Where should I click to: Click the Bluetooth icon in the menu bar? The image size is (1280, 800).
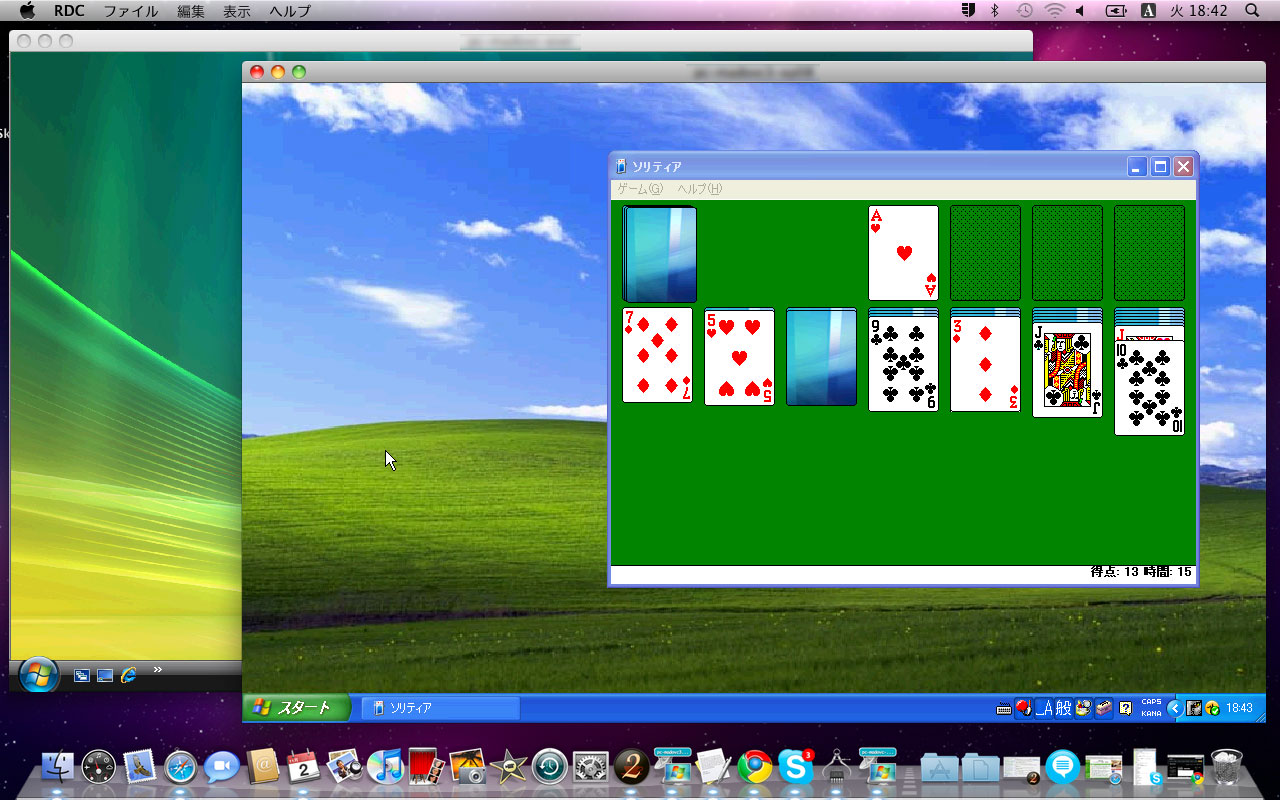tap(995, 11)
